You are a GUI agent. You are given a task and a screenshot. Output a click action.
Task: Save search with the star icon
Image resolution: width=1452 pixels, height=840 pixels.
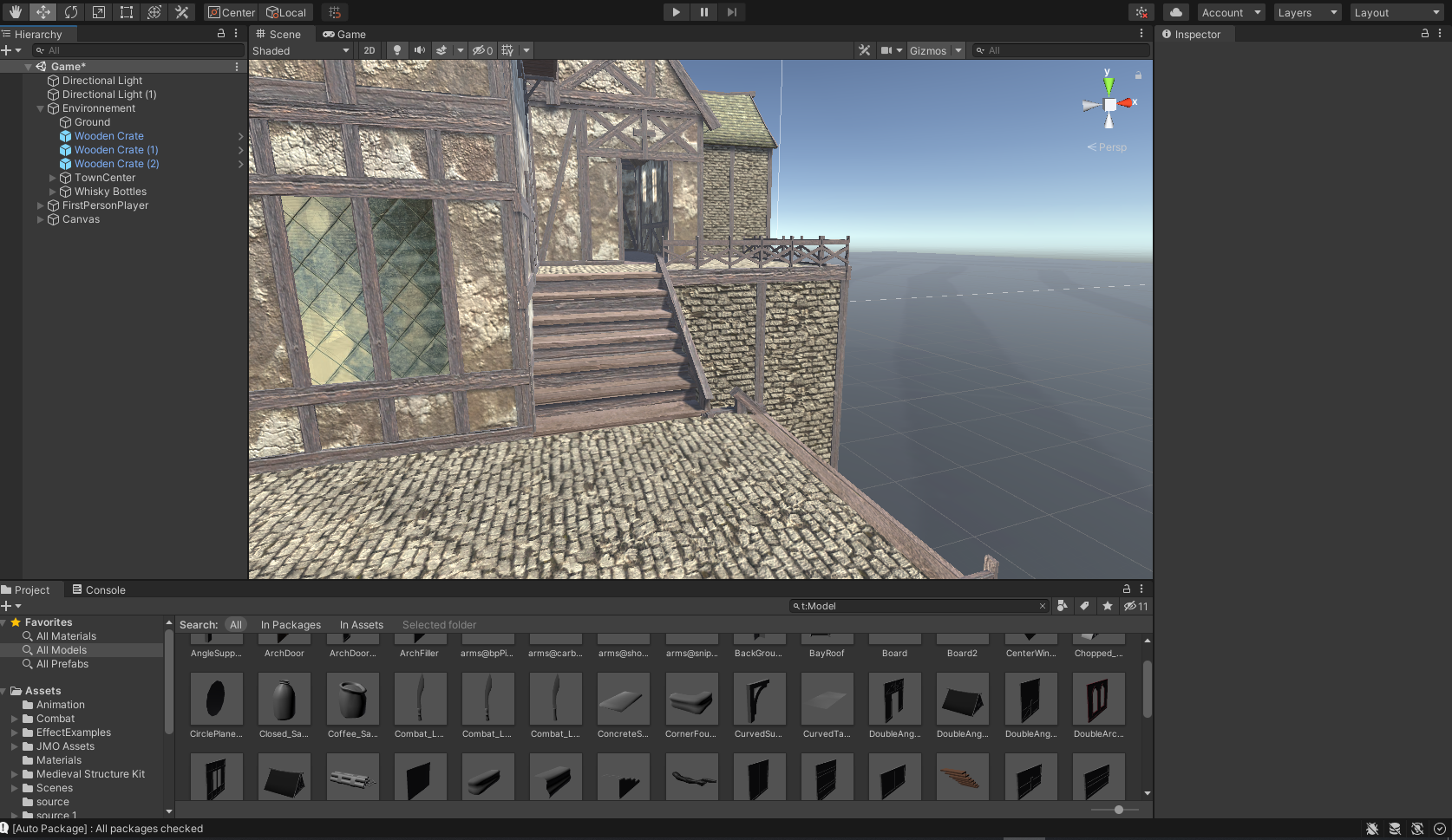[1108, 606]
